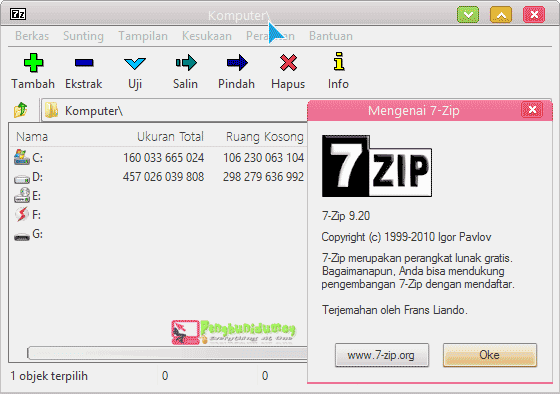Click the folder icon in the address bar
This screenshot has height=394, width=560.
51,110
